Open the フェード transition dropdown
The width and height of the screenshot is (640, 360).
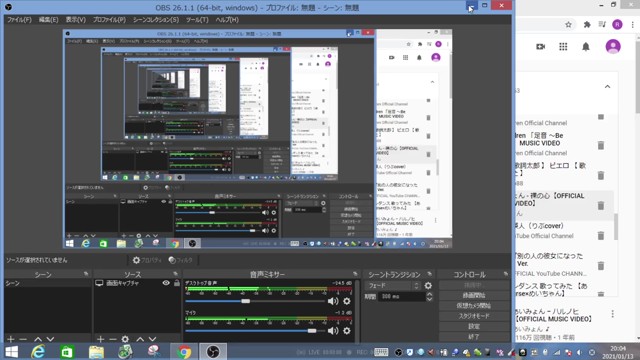point(393,286)
